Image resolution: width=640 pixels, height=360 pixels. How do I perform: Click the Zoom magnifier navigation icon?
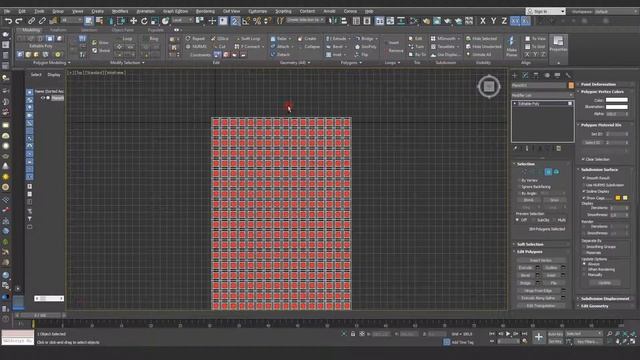(x=609, y=334)
